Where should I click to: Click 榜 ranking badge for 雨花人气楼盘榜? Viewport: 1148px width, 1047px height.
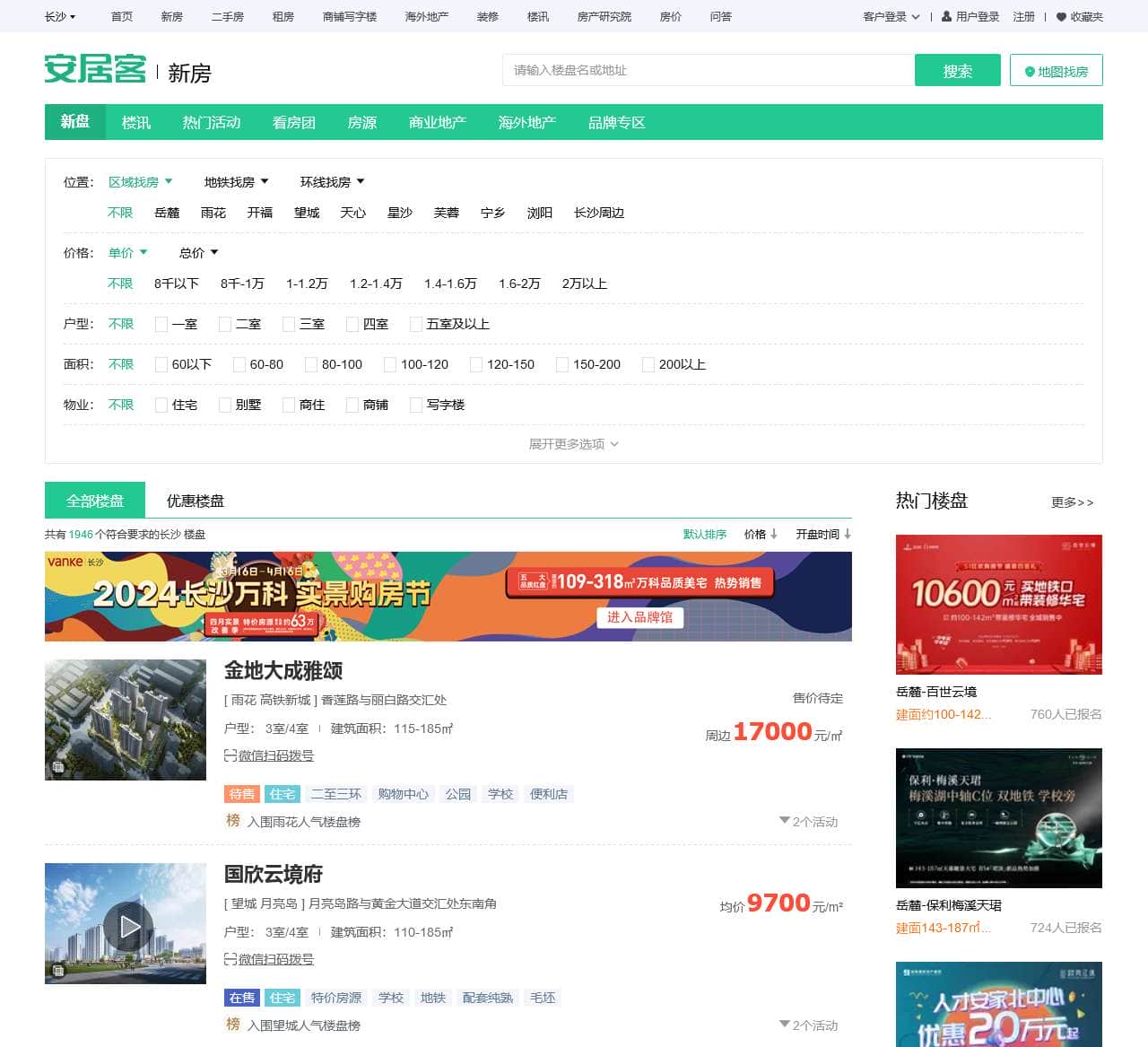(x=233, y=820)
